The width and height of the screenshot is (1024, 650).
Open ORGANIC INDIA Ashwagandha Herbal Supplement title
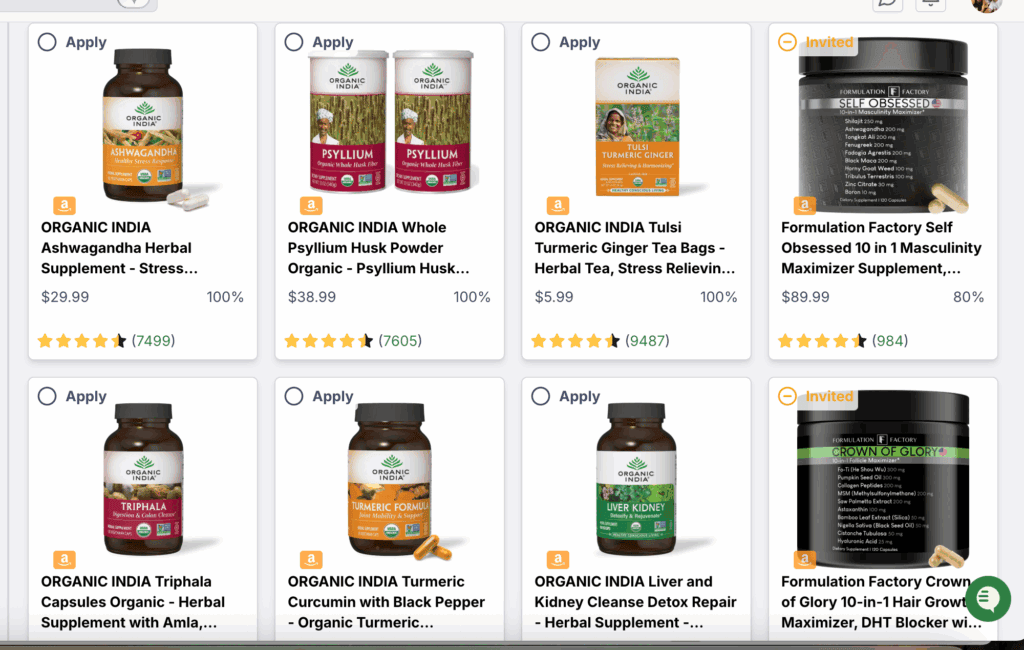(x=120, y=248)
